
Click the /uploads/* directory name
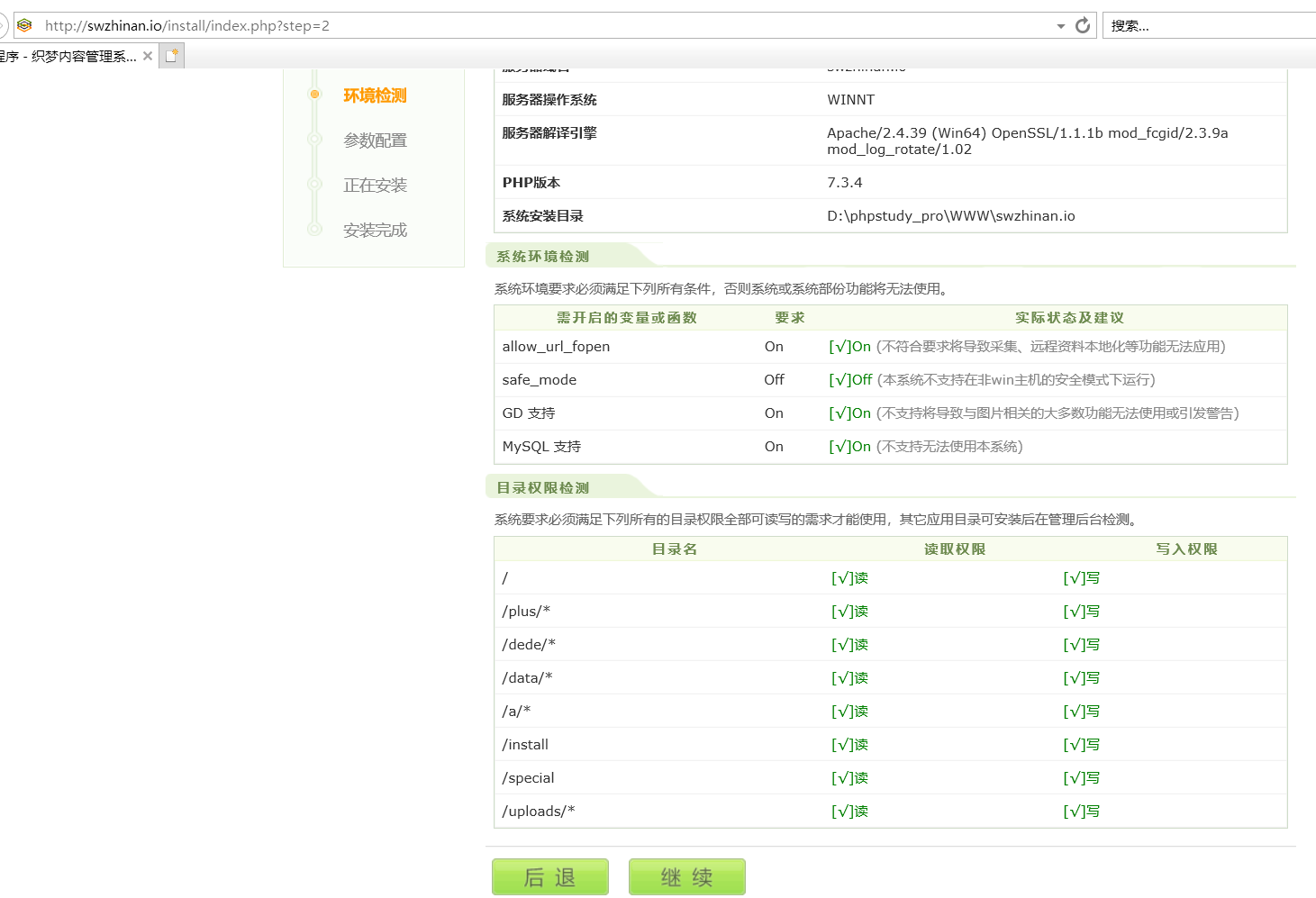coord(539,812)
